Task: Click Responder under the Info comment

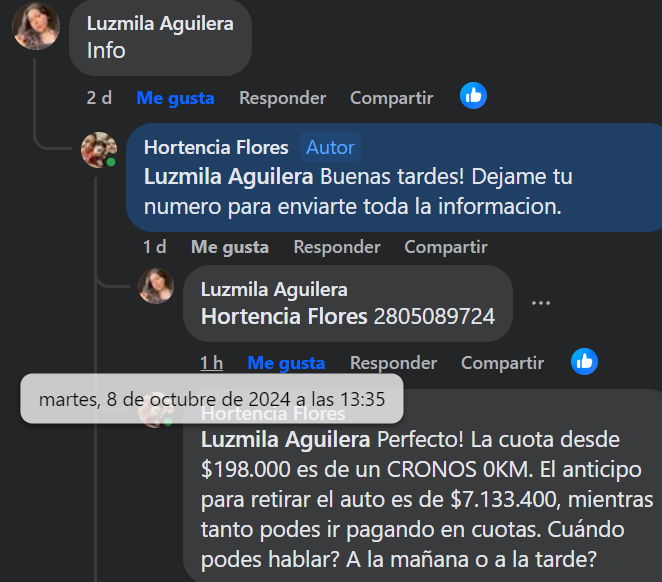Action: point(282,98)
